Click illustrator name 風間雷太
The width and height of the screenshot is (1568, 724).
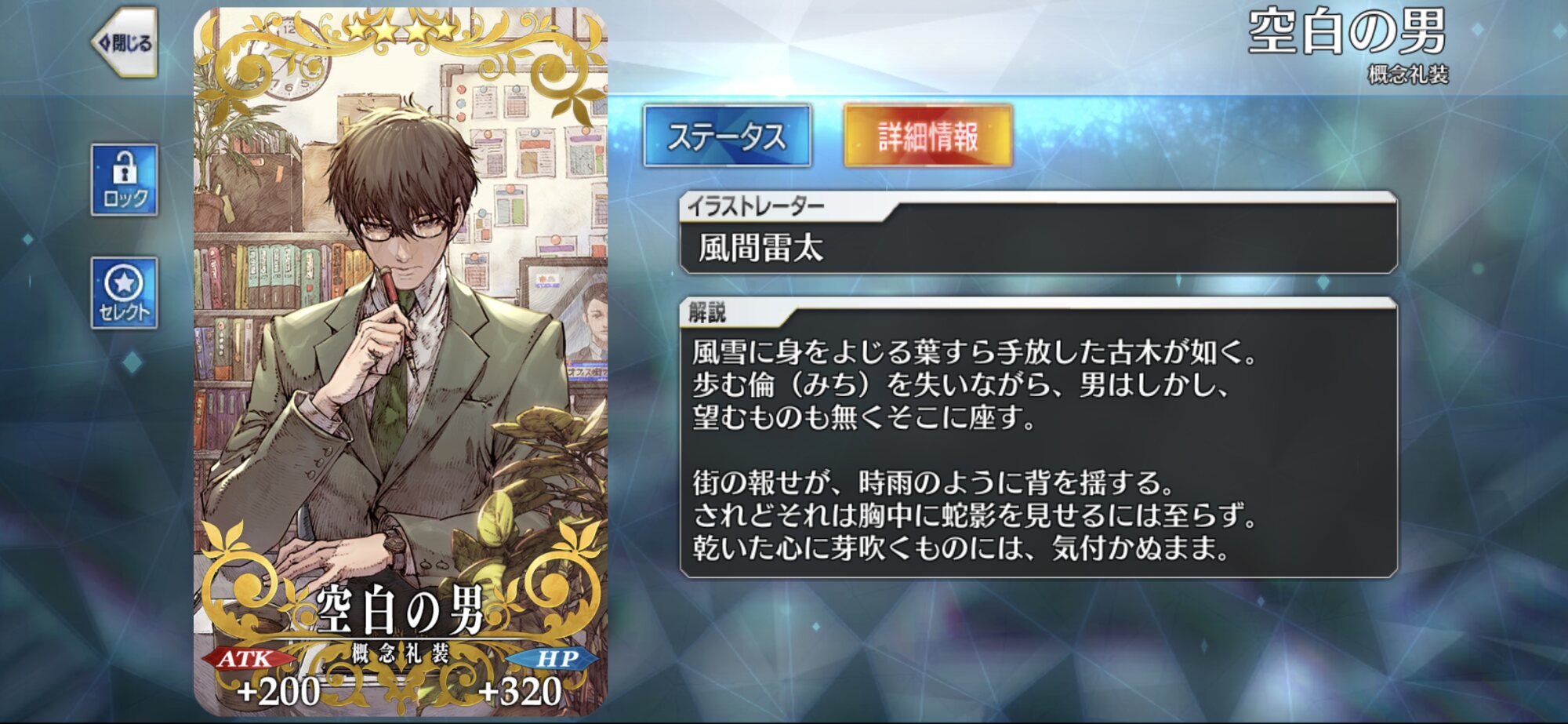coord(760,249)
